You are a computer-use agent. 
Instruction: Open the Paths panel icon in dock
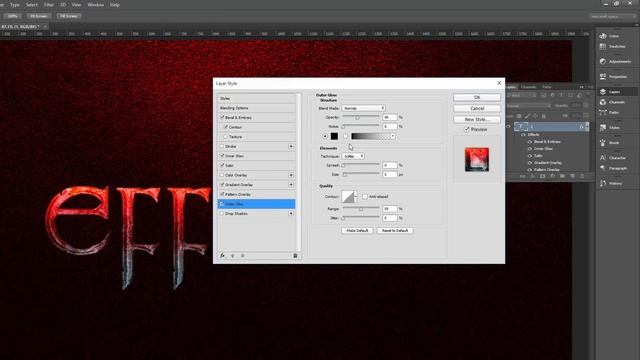coord(603,112)
